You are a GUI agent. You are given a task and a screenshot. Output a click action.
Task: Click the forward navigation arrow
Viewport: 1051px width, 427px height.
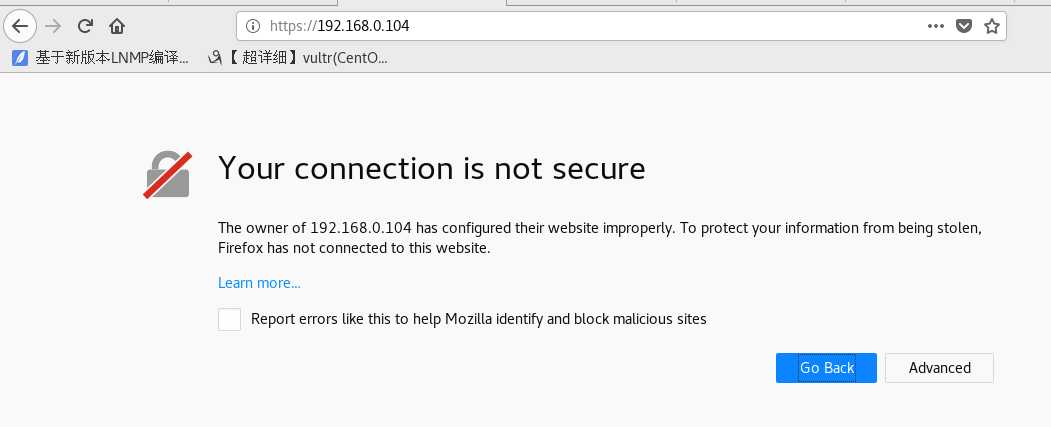tap(53, 26)
